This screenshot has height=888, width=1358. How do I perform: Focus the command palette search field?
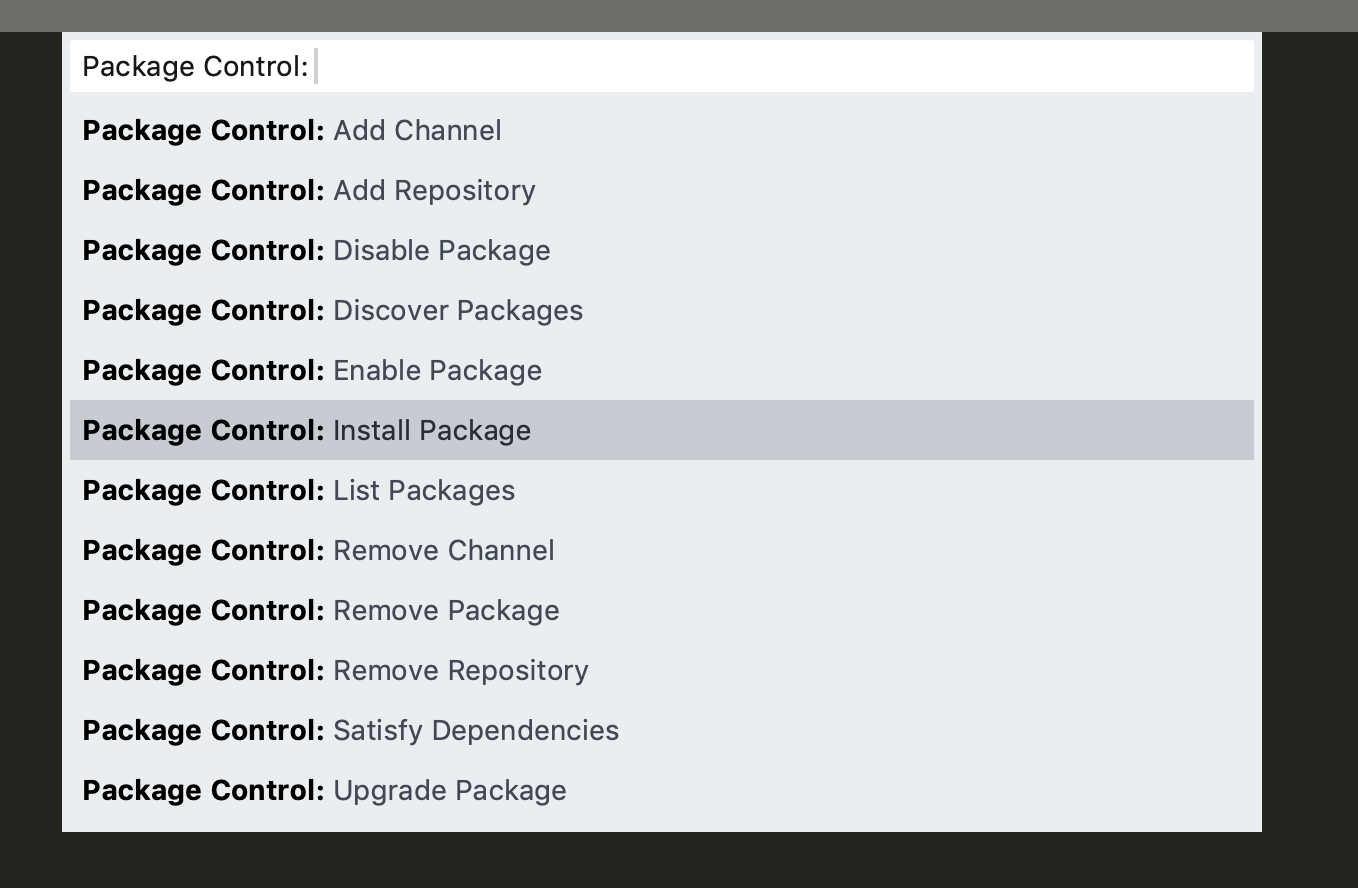click(661, 66)
